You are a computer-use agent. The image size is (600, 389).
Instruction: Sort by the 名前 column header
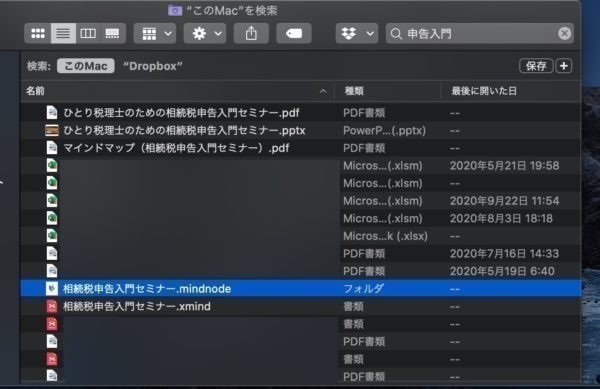(177, 91)
